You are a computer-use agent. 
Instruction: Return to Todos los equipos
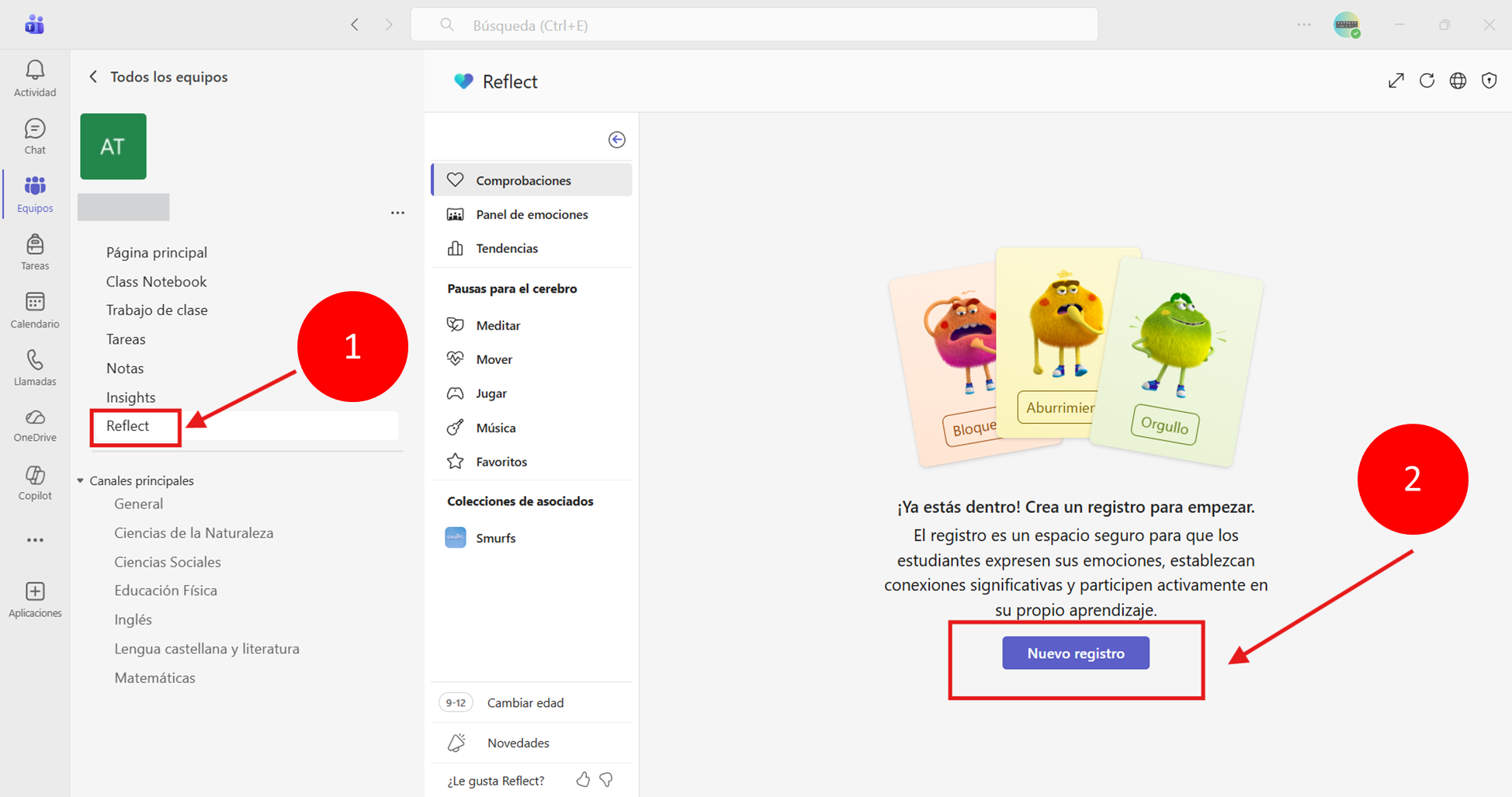(x=158, y=77)
